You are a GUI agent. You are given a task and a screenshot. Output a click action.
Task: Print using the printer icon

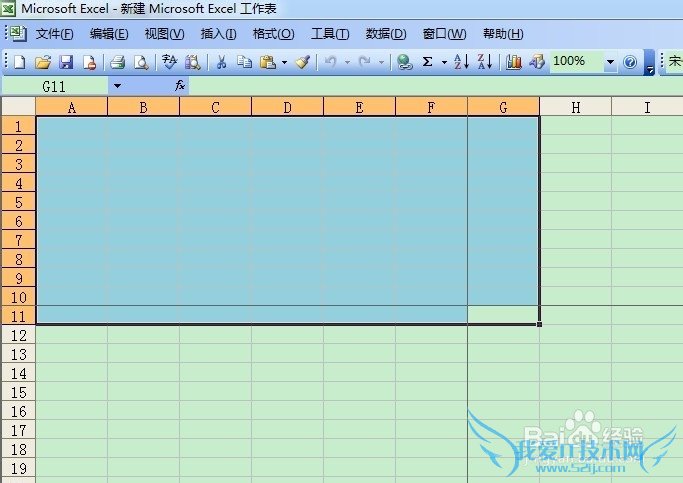118,62
